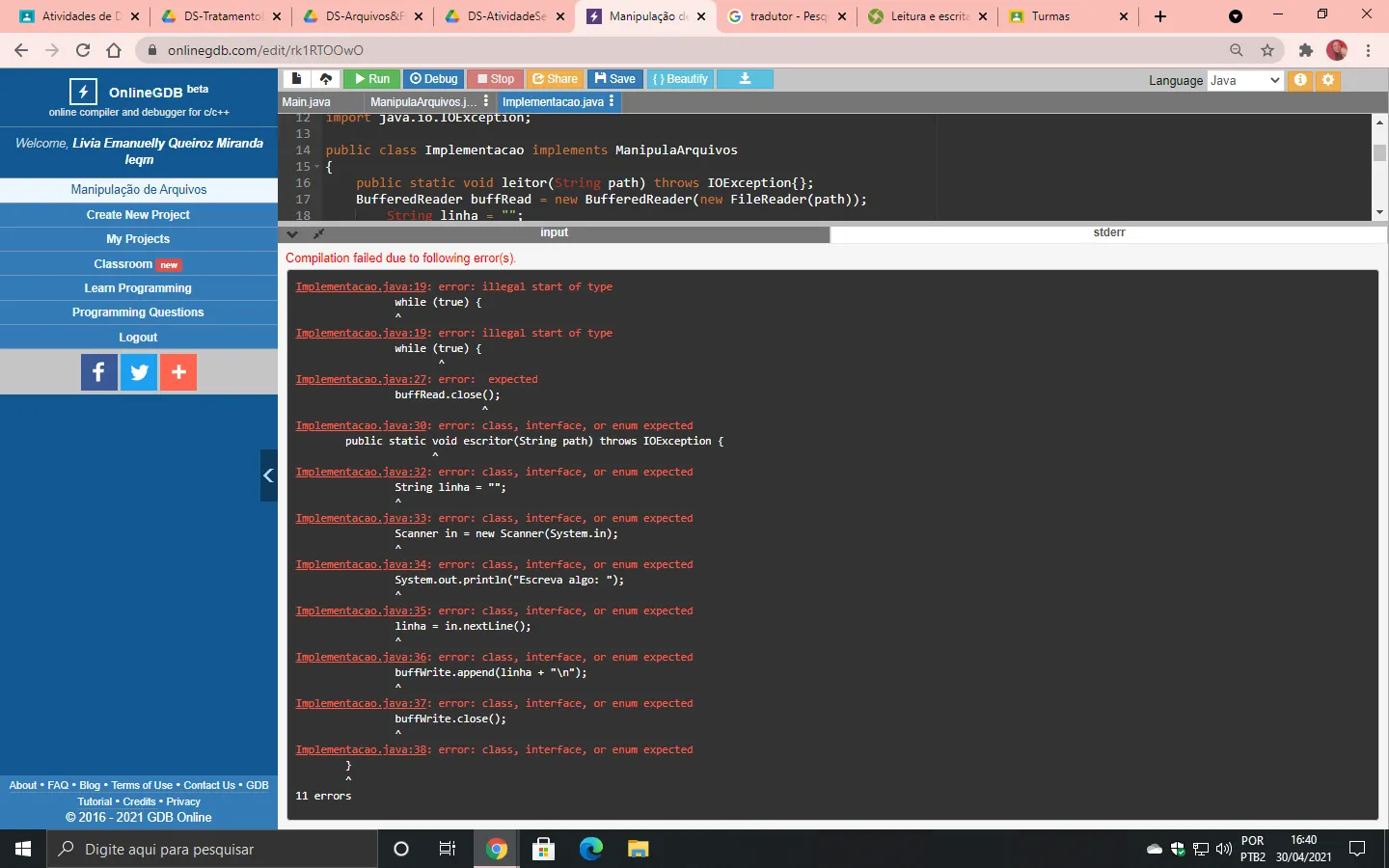Open the browser home page icon
The height and width of the screenshot is (868, 1389).
pos(114,50)
